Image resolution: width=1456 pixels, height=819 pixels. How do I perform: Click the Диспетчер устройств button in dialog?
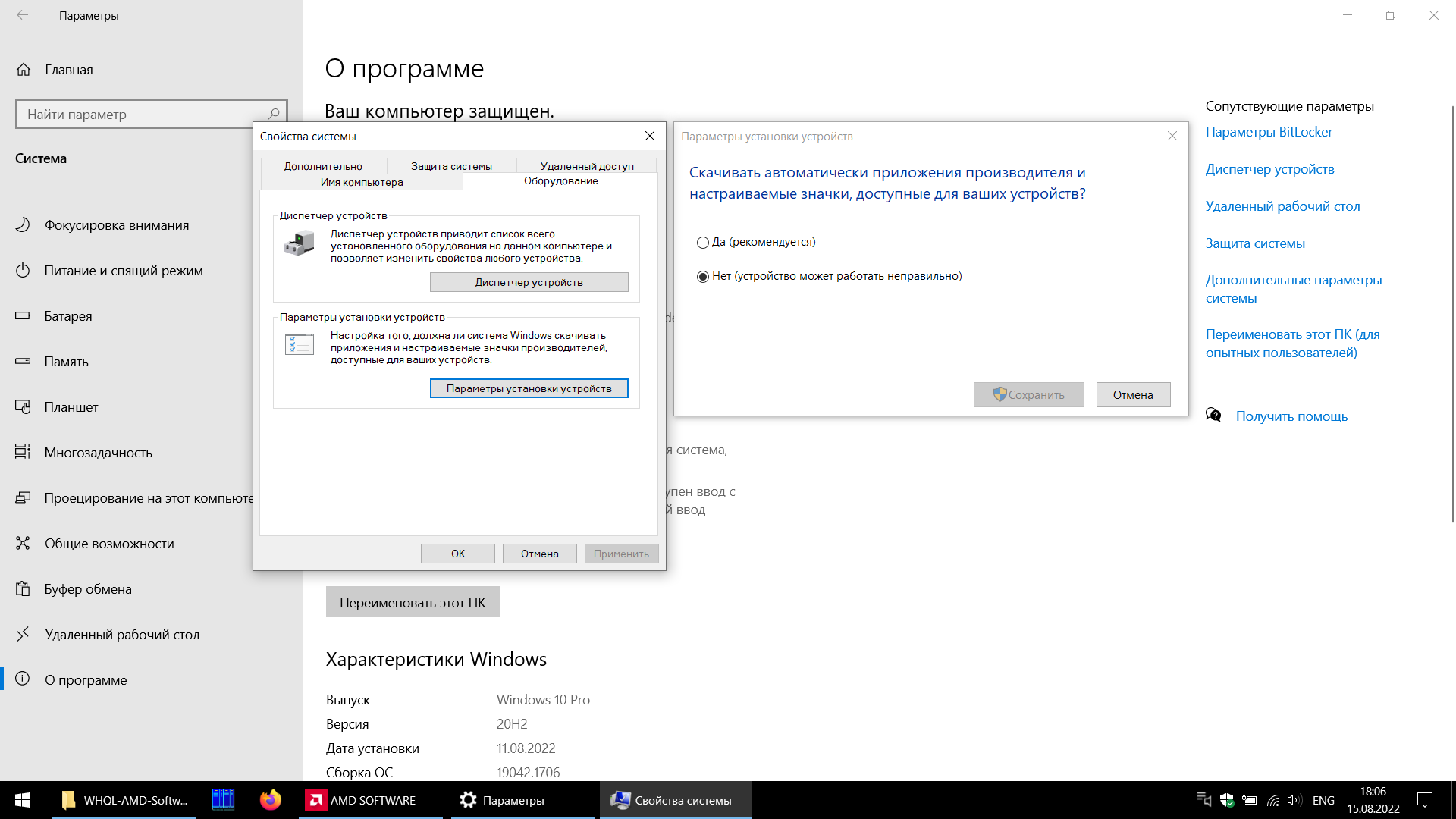pos(529,282)
